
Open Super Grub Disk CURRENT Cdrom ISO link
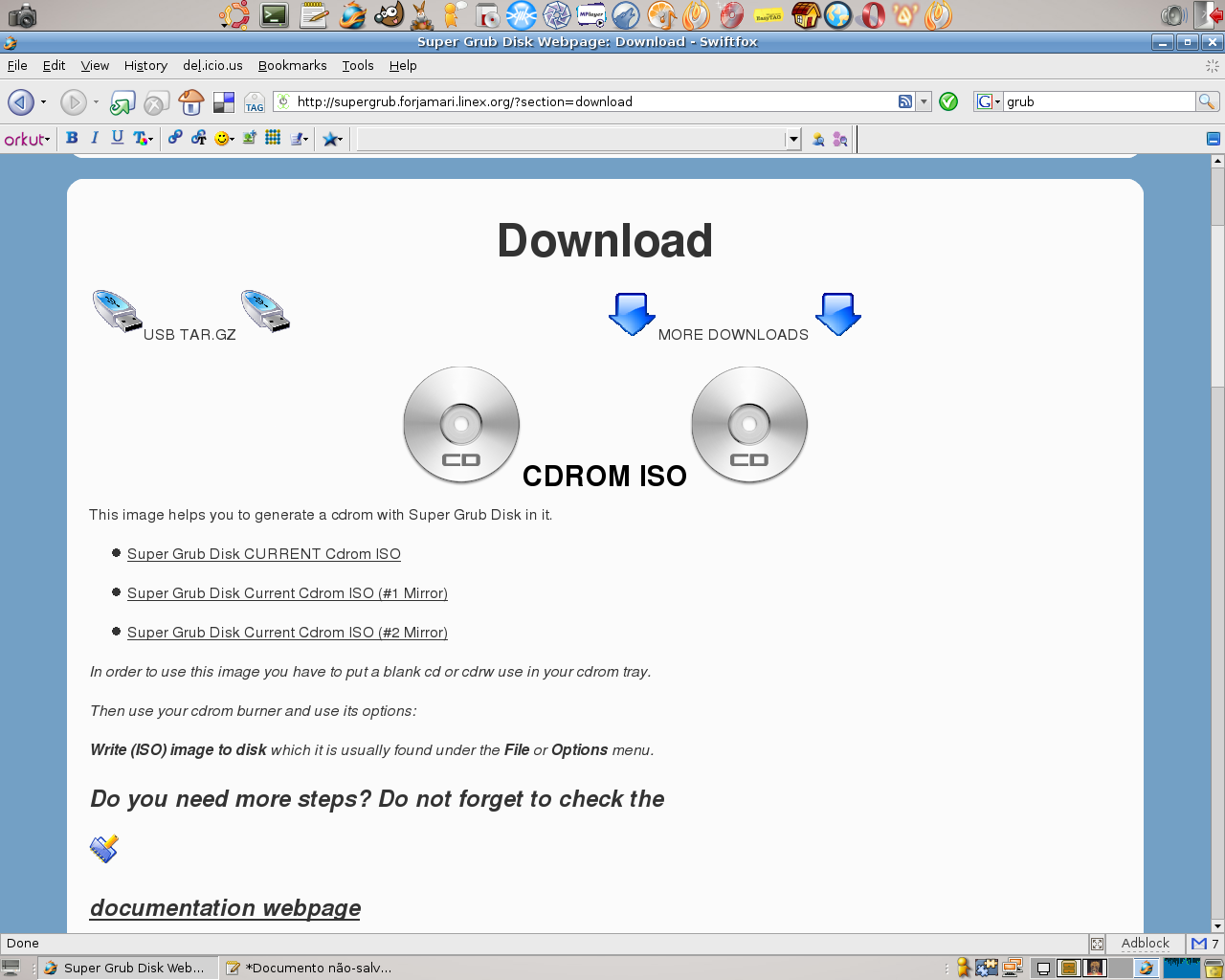pos(264,554)
